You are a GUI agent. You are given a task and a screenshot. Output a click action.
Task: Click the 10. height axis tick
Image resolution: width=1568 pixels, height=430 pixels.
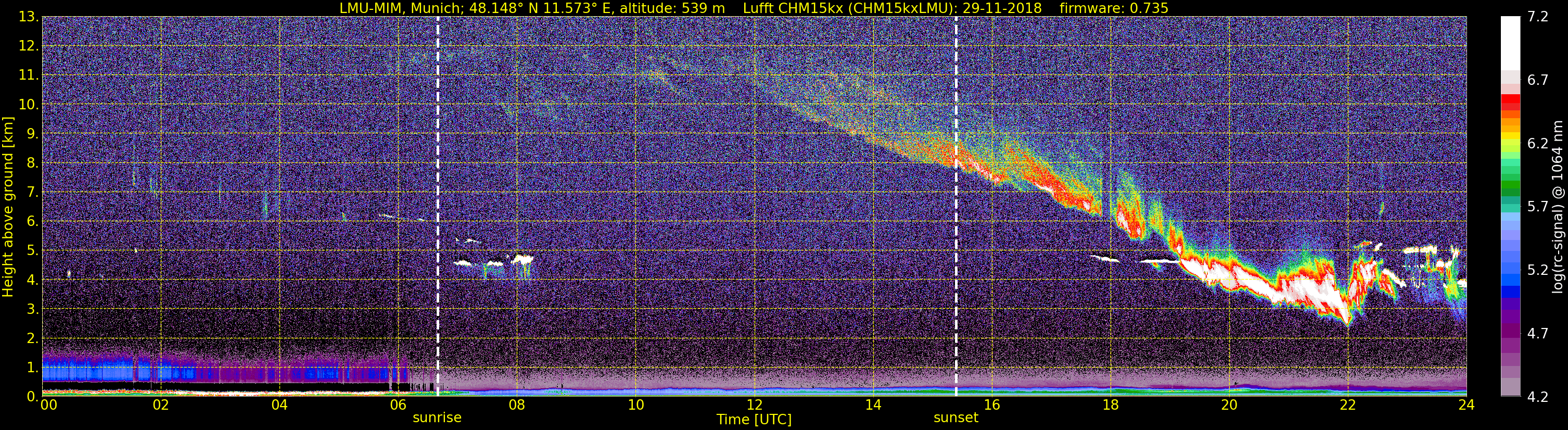[x=29, y=105]
